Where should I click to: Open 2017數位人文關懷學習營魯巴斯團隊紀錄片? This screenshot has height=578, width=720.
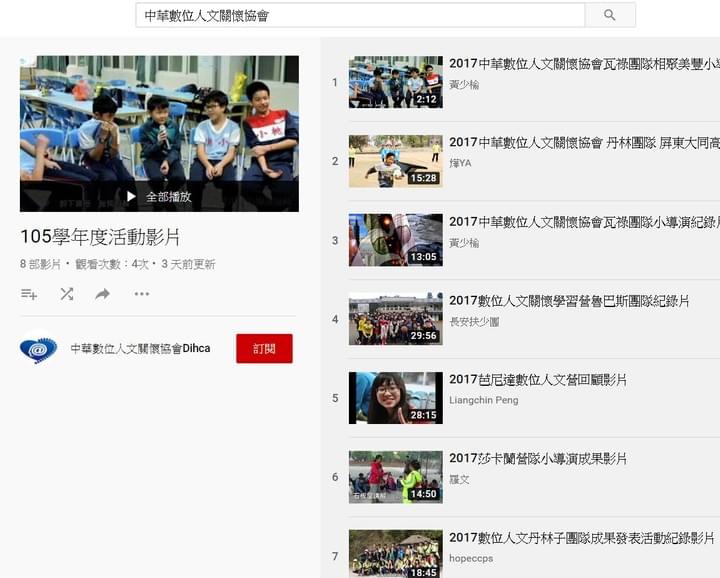(x=569, y=301)
